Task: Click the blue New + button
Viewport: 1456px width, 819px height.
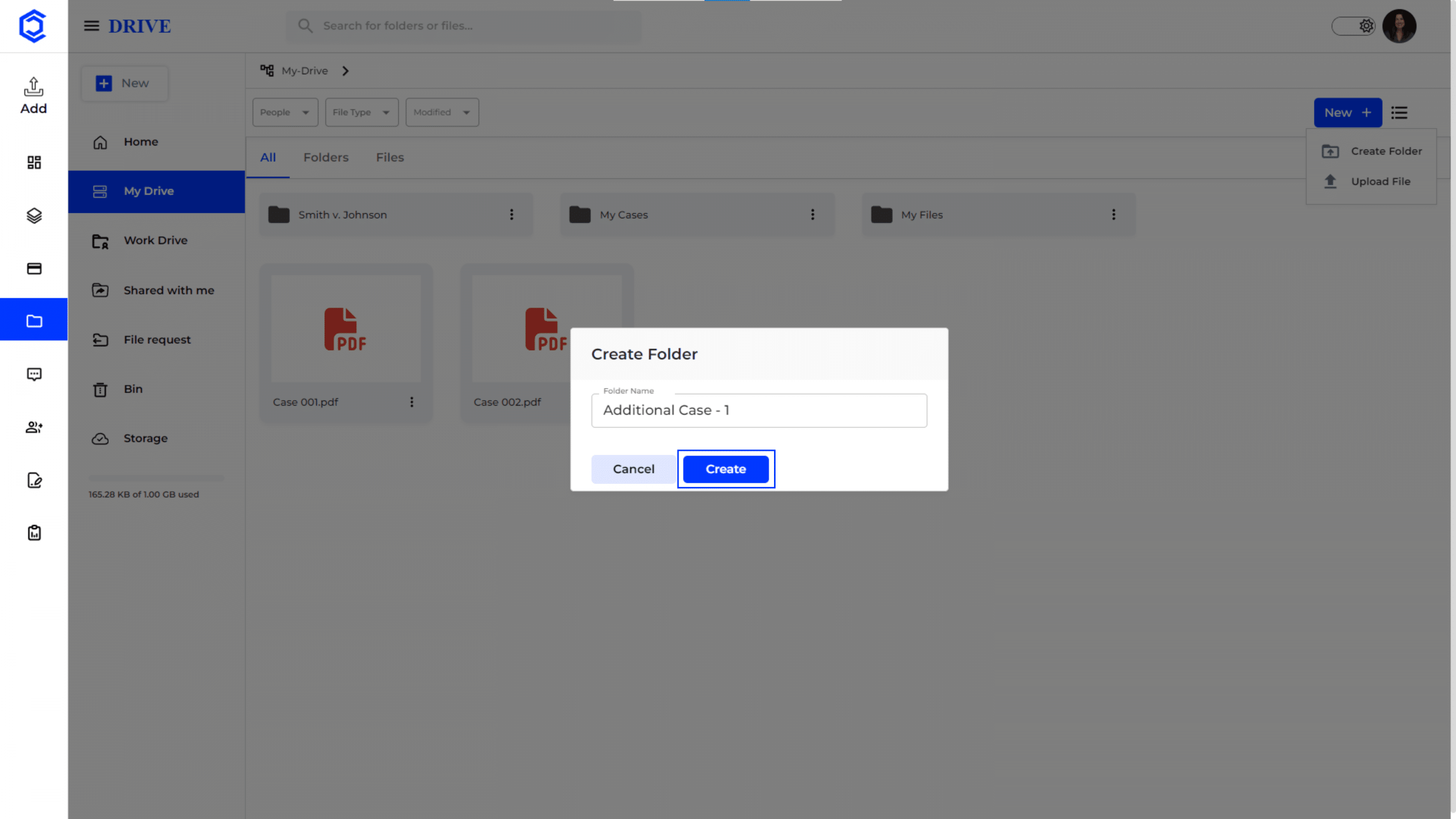Action: 1347,112
